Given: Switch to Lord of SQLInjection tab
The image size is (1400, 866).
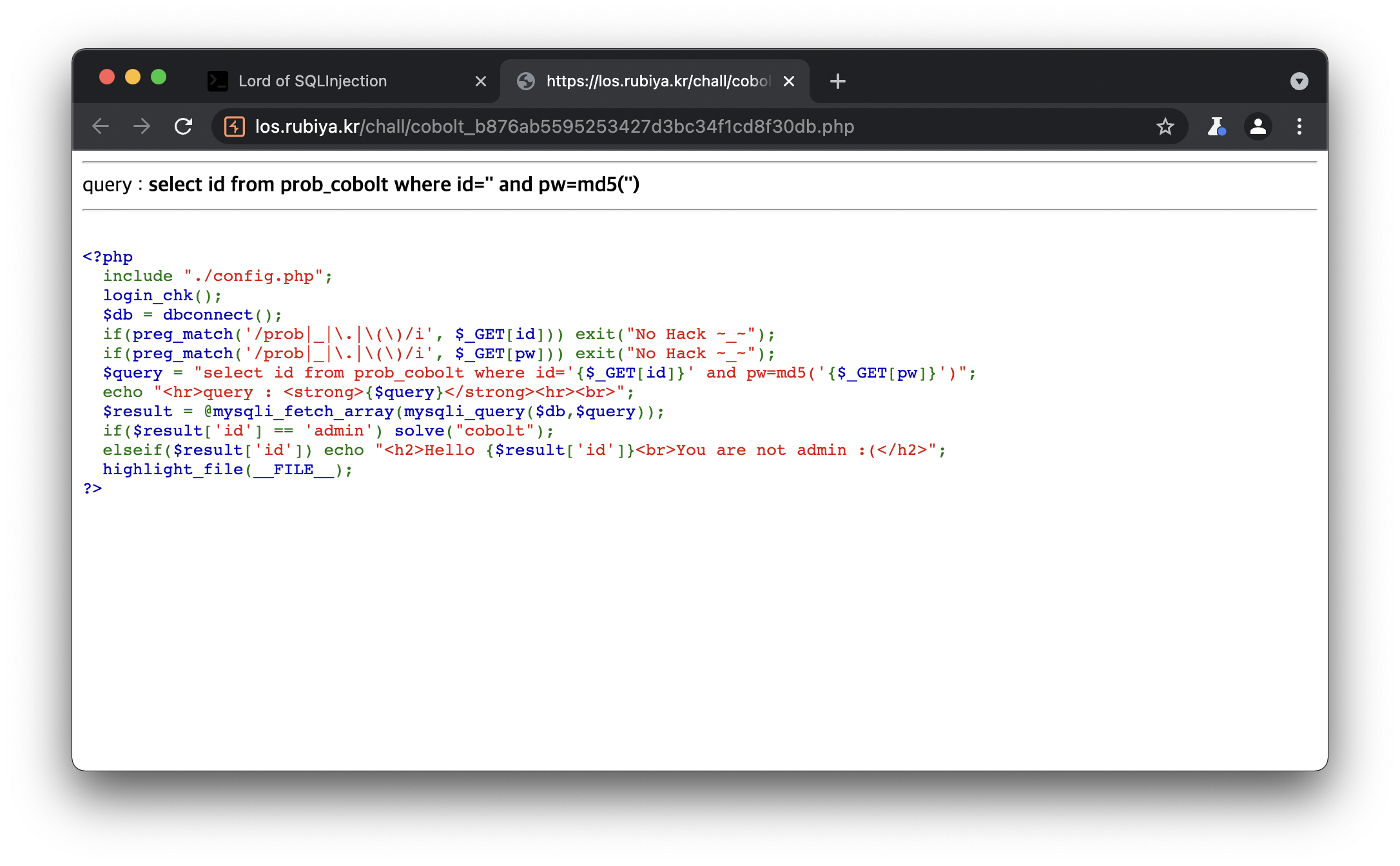Looking at the screenshot, I should (313, 81).
